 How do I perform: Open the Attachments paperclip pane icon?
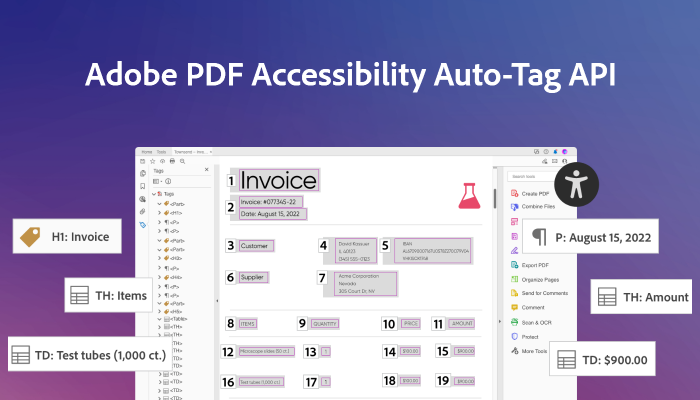tap(143, 212)
